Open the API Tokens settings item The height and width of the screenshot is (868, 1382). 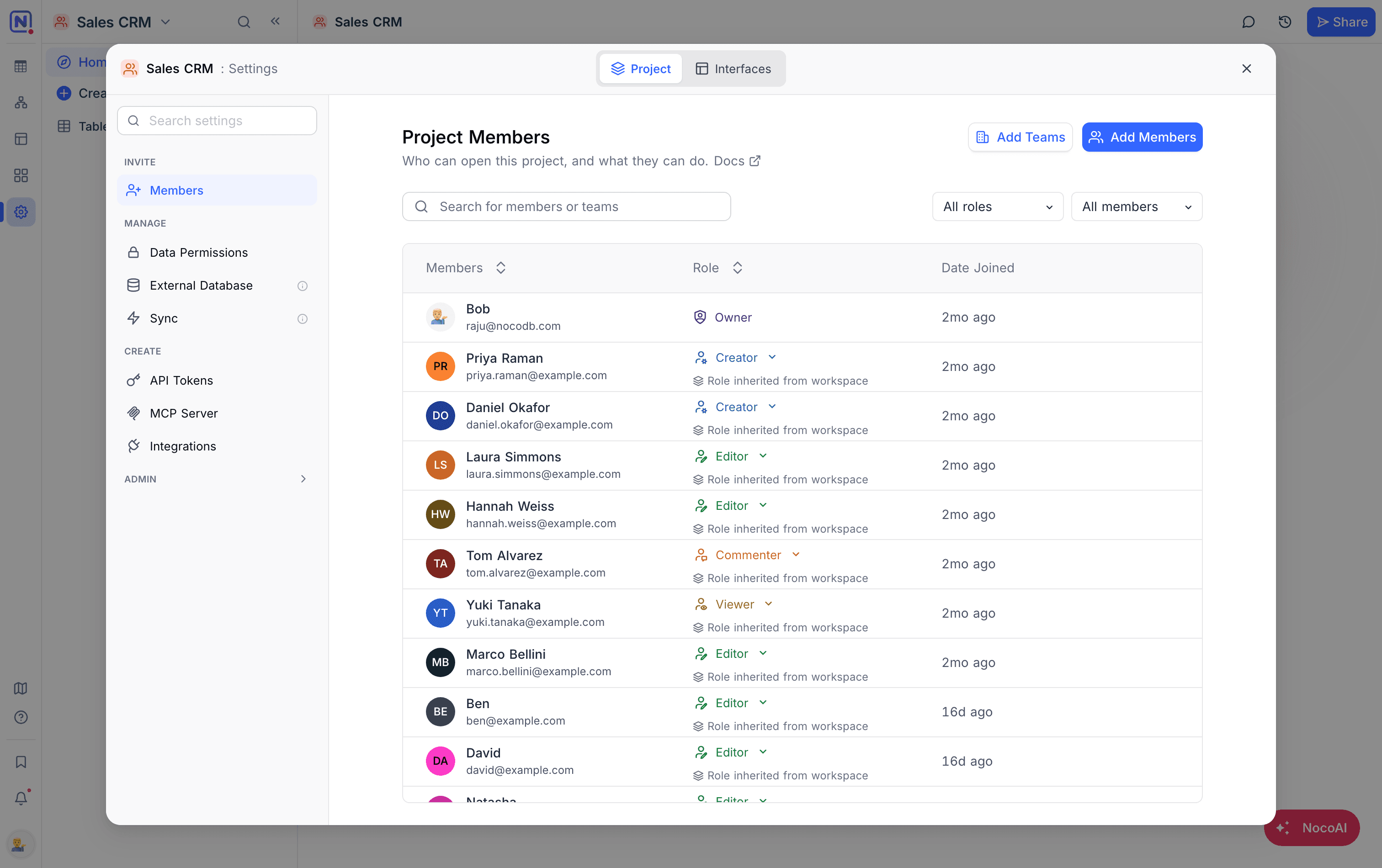coord(217,381)
